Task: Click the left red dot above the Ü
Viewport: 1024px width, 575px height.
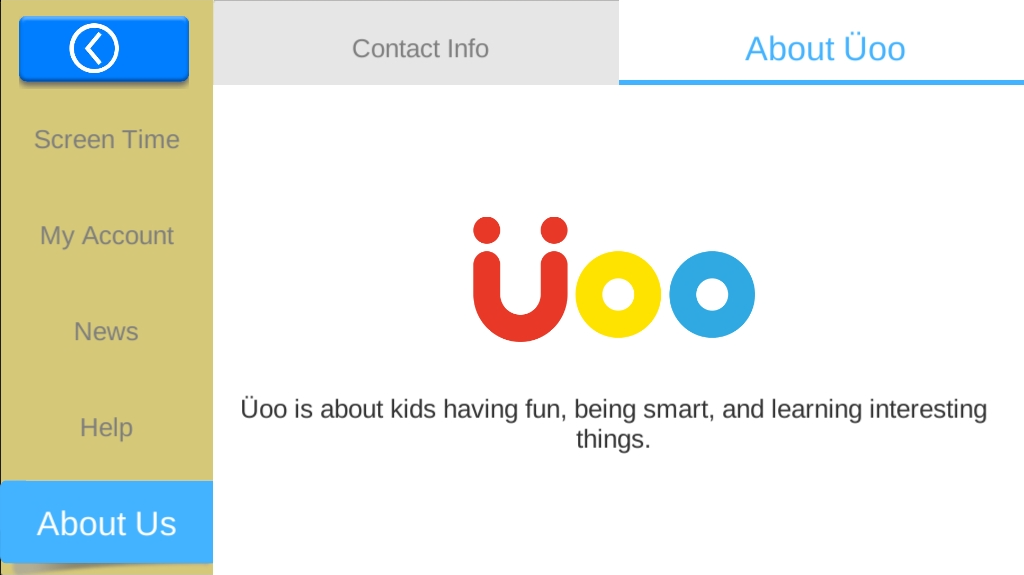Action: (487, 230)
